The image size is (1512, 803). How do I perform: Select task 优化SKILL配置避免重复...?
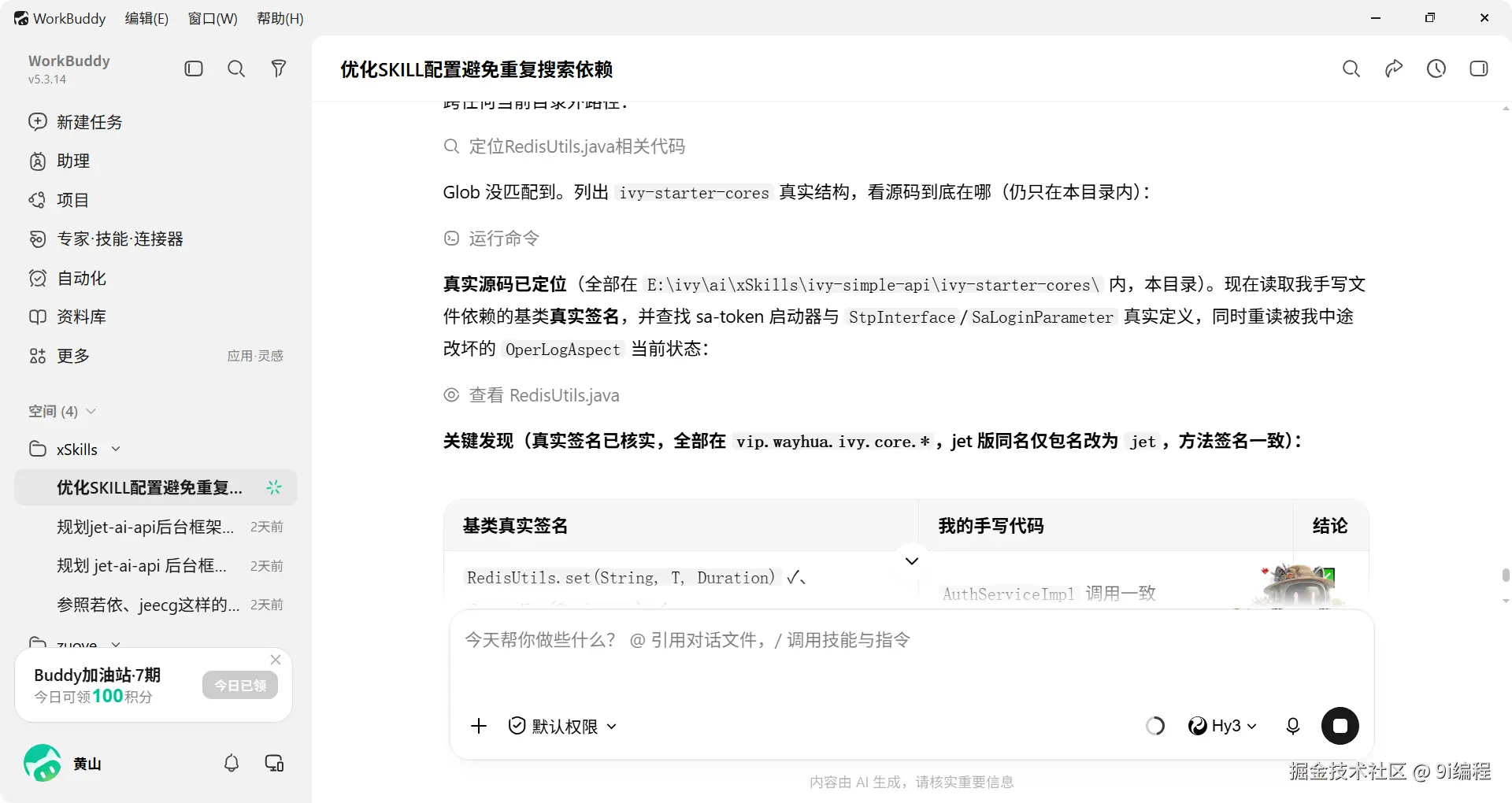(156, 487)
